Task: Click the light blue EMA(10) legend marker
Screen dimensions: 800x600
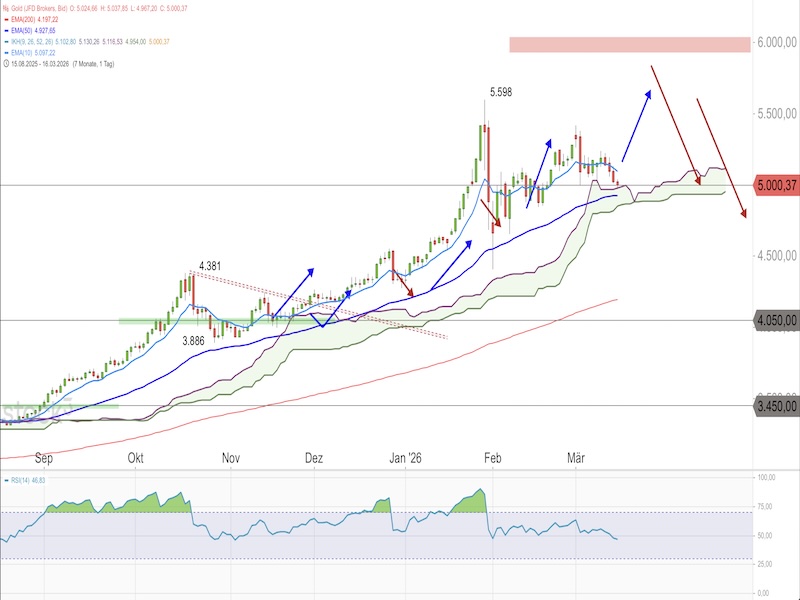Action: coord(6,52)
